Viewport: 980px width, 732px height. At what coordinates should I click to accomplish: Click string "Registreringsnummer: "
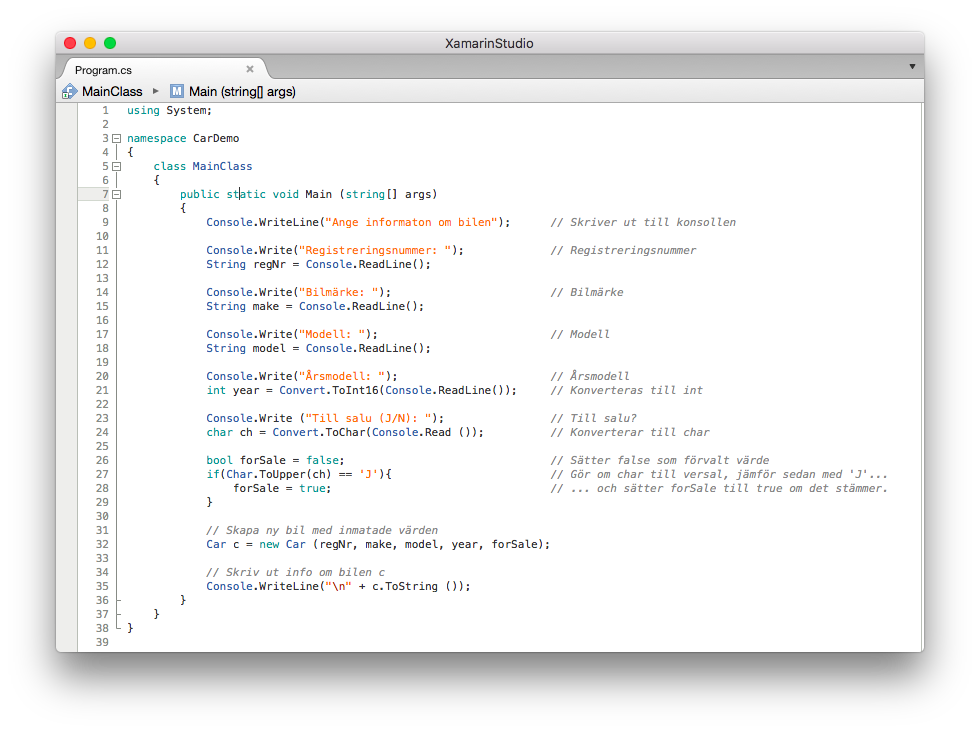[375, 250]
